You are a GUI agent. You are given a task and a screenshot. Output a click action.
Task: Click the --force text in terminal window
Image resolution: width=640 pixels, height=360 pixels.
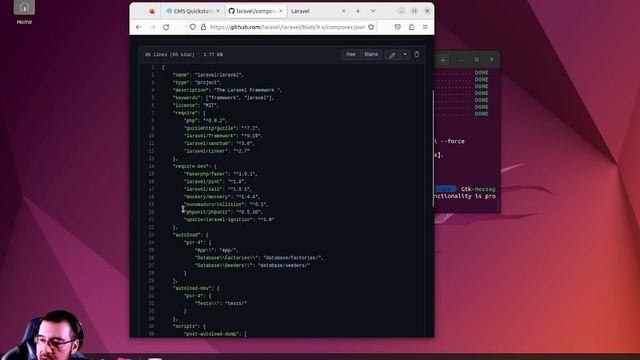point(452,141)
